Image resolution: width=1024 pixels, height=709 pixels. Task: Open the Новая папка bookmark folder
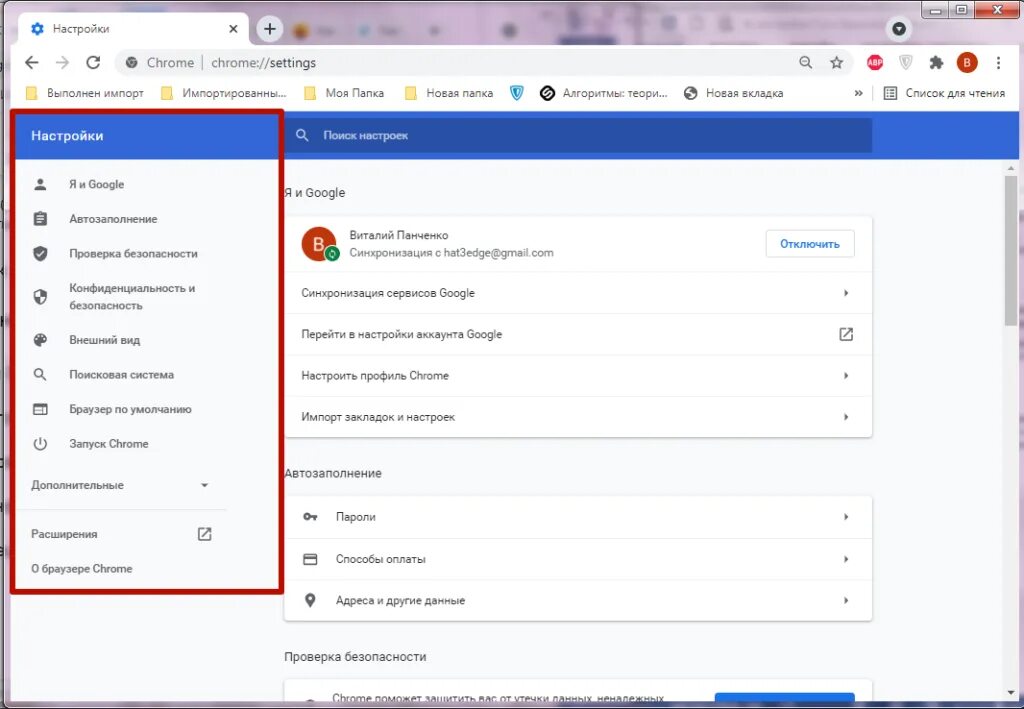click(449, 93)
